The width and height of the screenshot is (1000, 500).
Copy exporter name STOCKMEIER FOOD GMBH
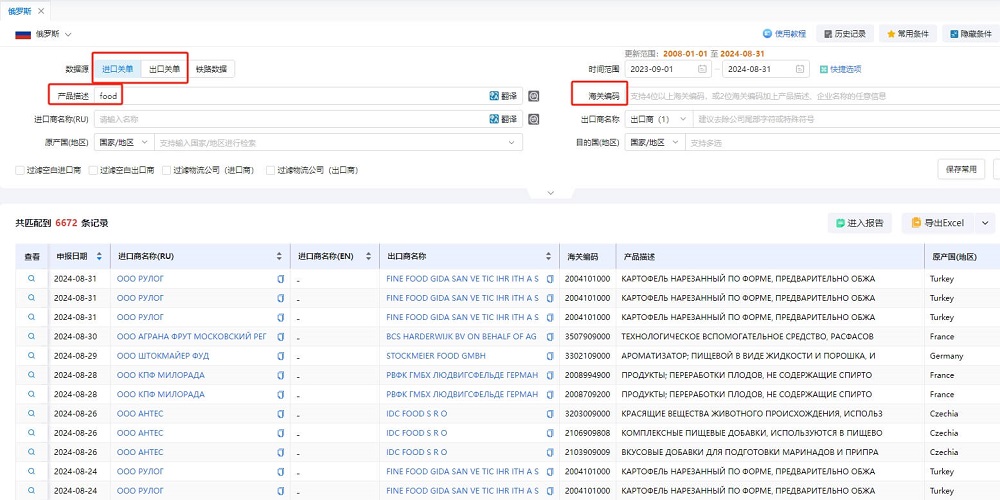click(550, 356)
